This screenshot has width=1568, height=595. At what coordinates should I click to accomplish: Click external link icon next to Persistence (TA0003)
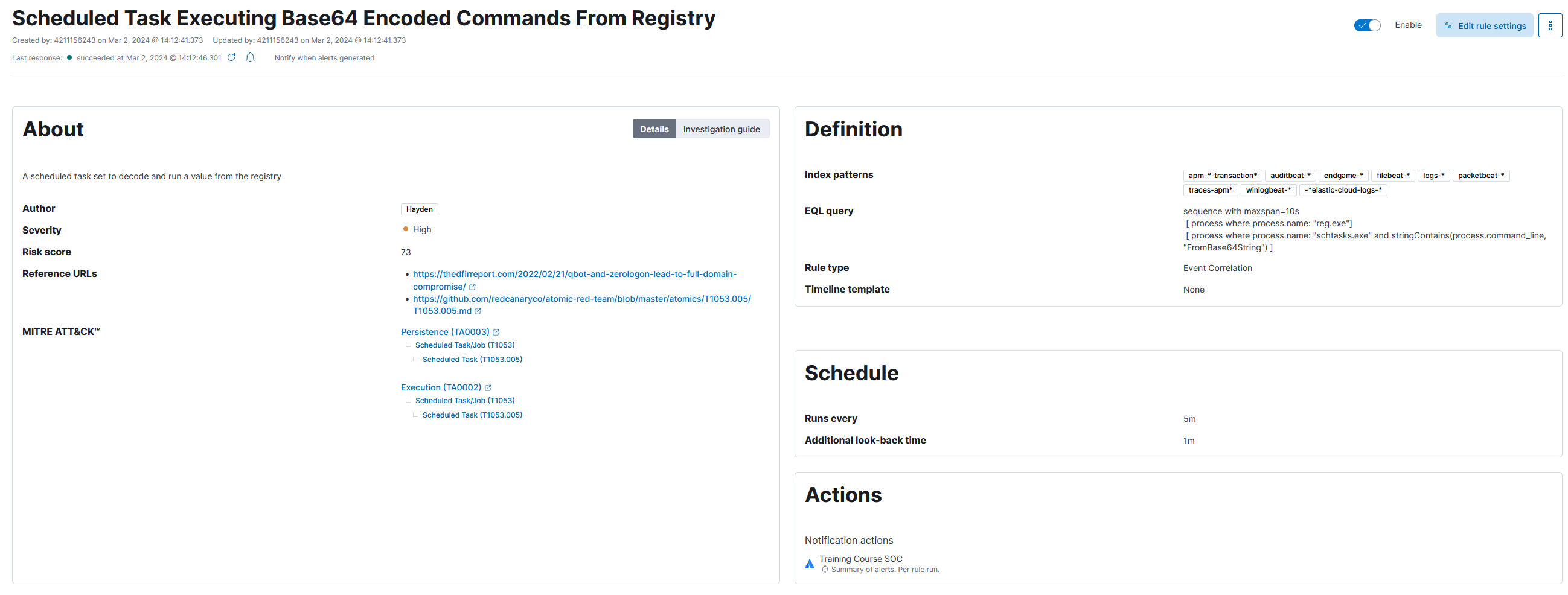click(x=496, y=332)
